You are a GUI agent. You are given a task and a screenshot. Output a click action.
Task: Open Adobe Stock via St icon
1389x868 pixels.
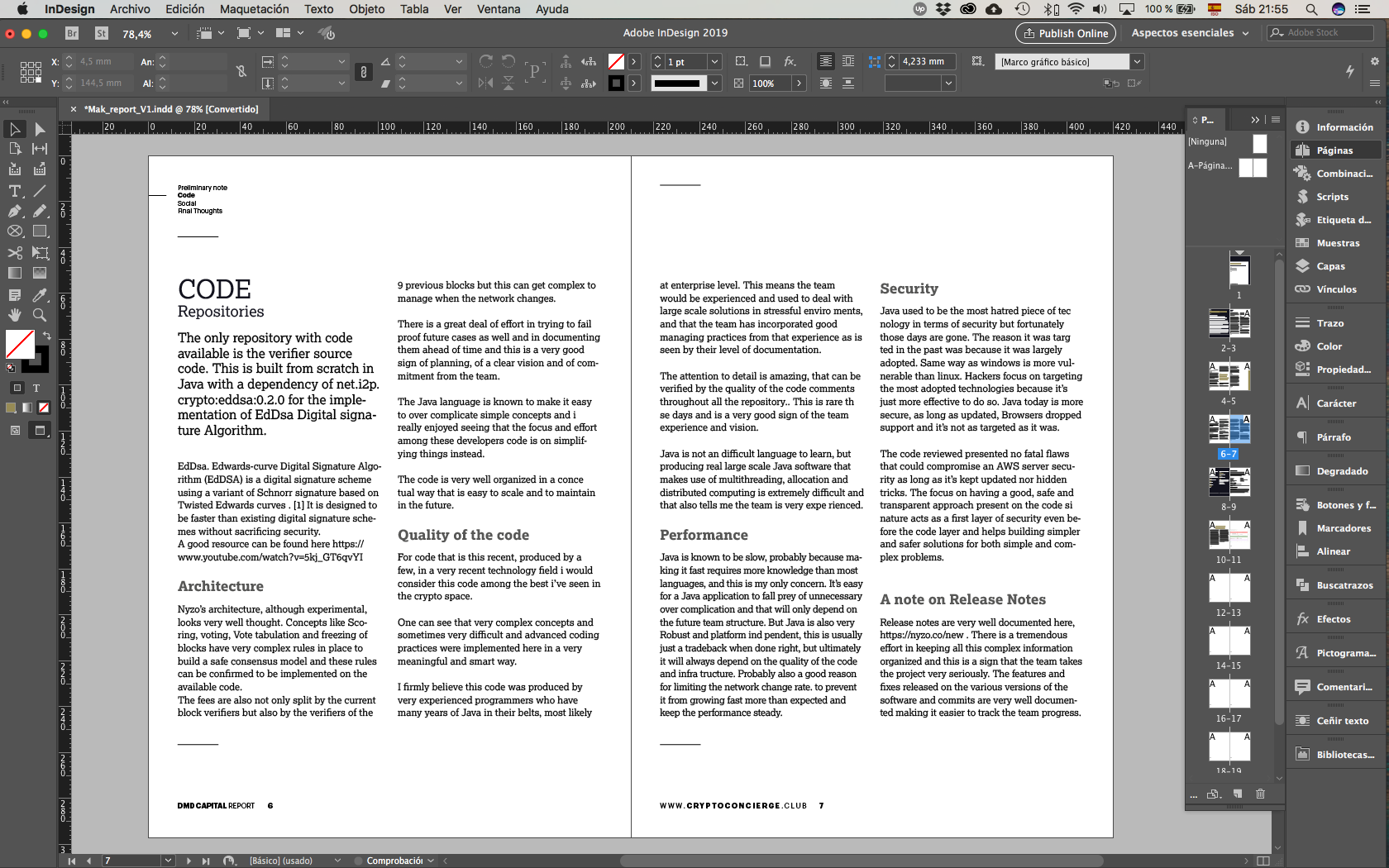102,33
